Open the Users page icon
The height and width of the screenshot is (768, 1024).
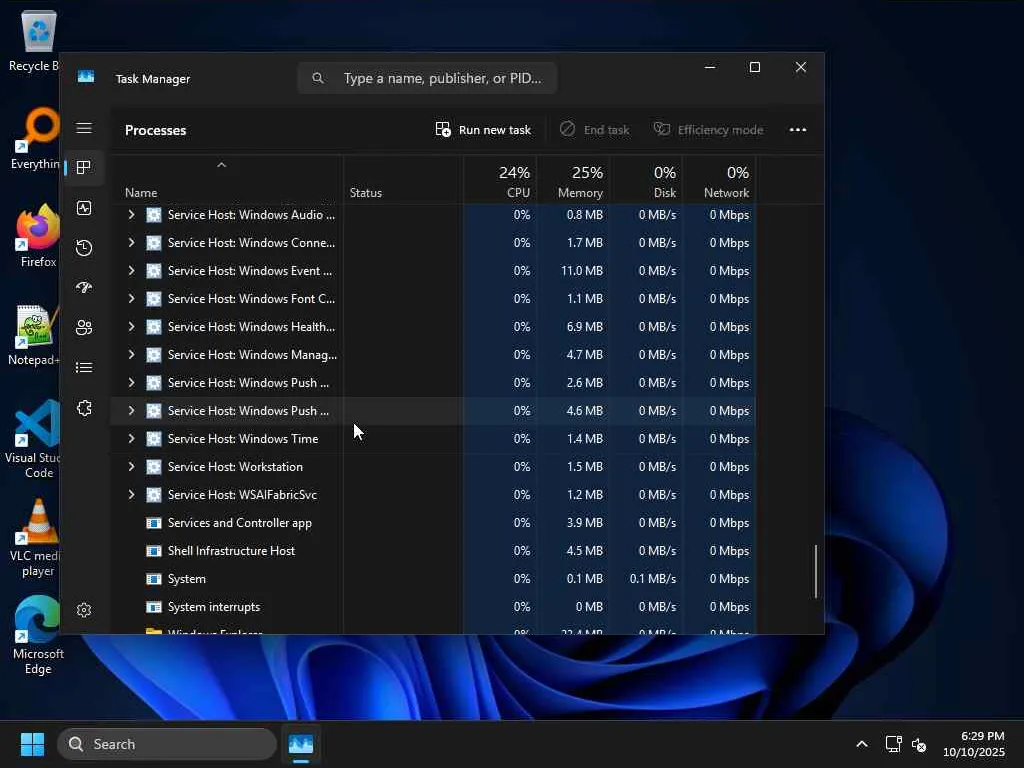tap(84, 328)
